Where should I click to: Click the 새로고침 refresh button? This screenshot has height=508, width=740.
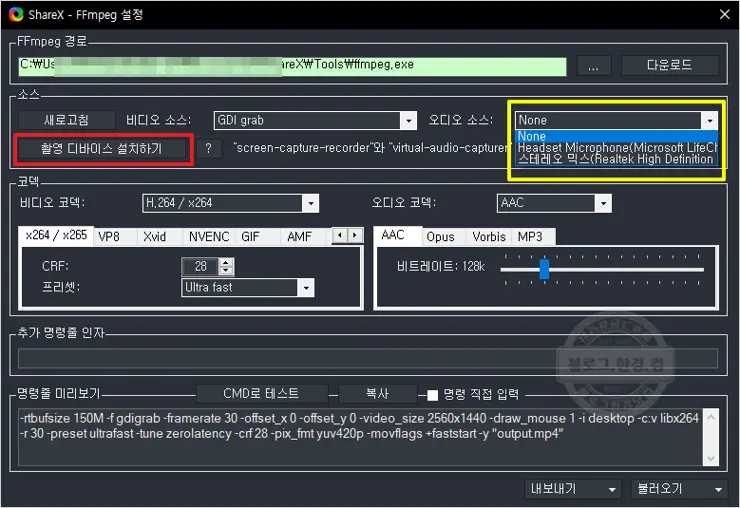coord(67,120)
